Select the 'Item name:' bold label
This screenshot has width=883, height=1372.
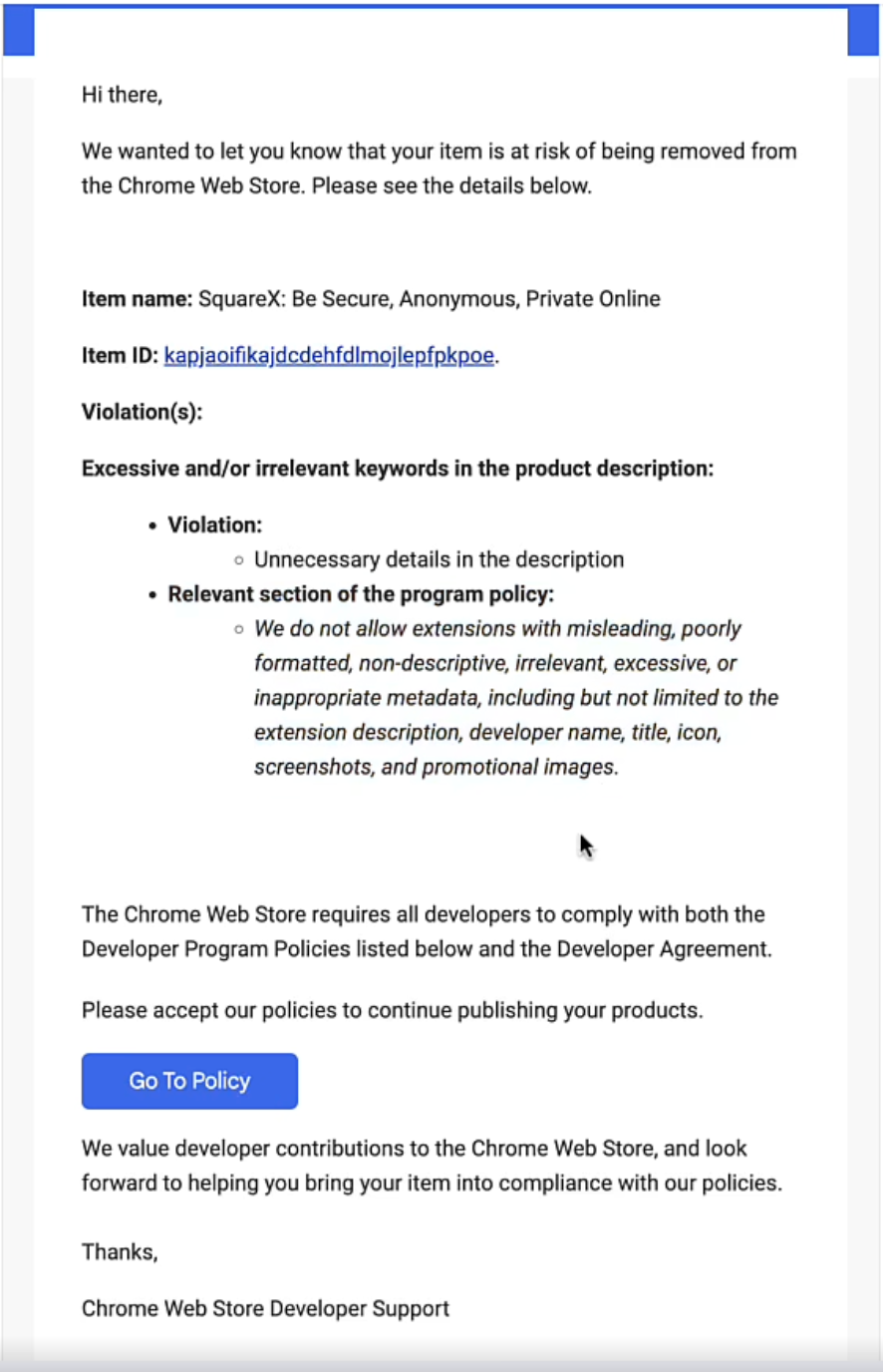(x=137, y=299)
